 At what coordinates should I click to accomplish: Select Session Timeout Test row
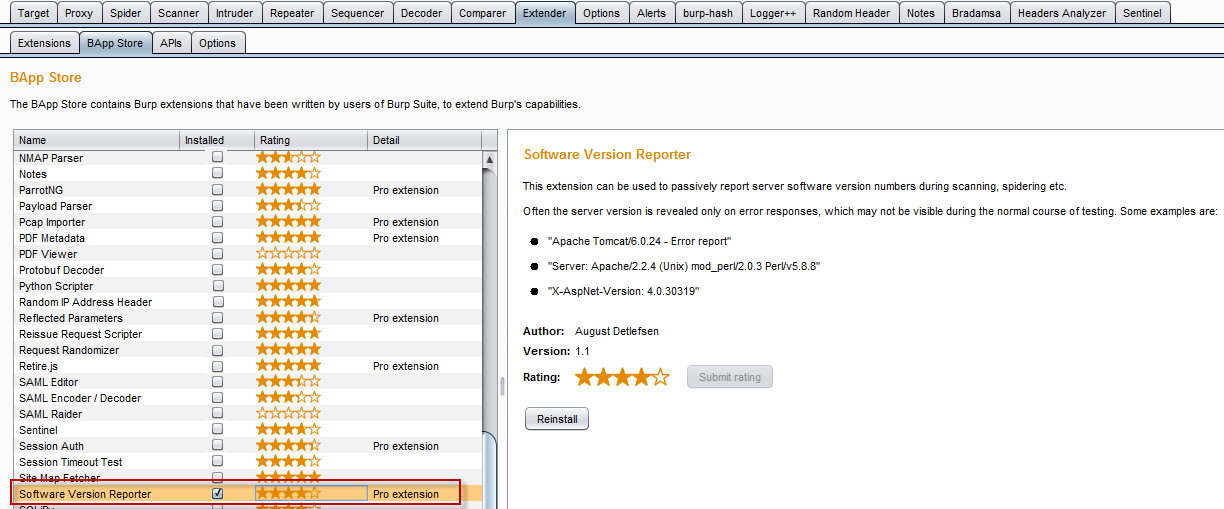point(248,461)
